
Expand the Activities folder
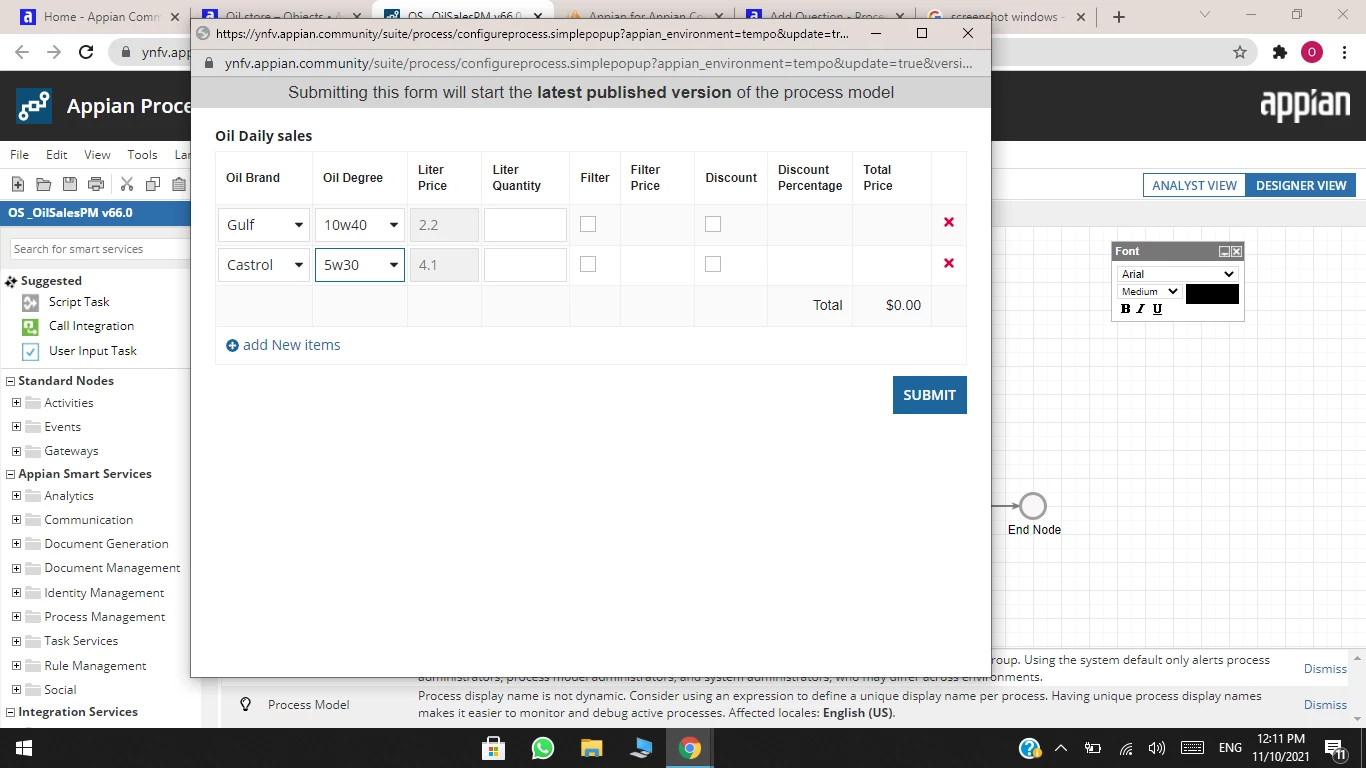pos(16,403)
